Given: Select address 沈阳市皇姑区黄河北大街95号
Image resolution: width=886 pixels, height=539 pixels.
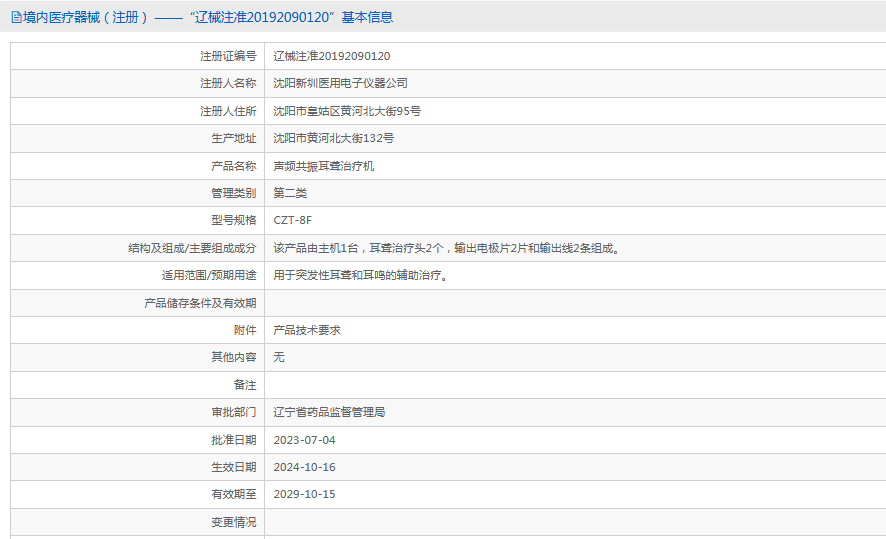Looking at the screenshot, I should [347, 111].
